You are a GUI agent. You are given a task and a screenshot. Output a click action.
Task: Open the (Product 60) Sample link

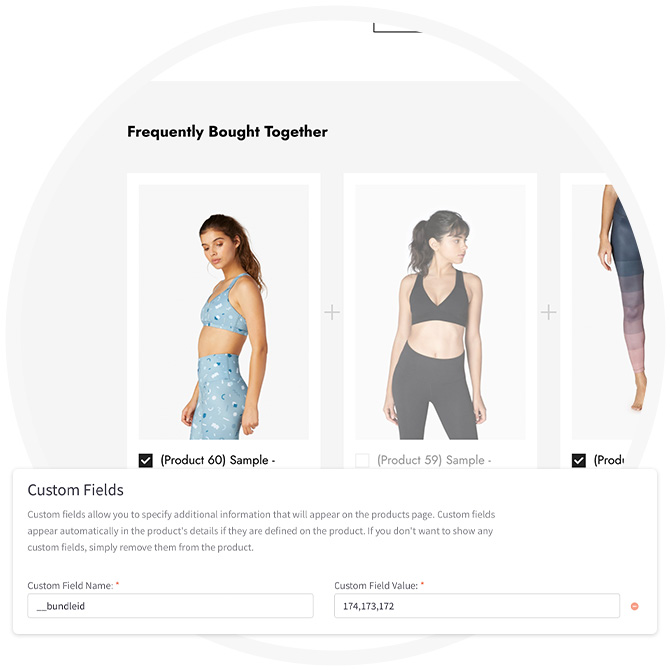click(x=217, y=460)
